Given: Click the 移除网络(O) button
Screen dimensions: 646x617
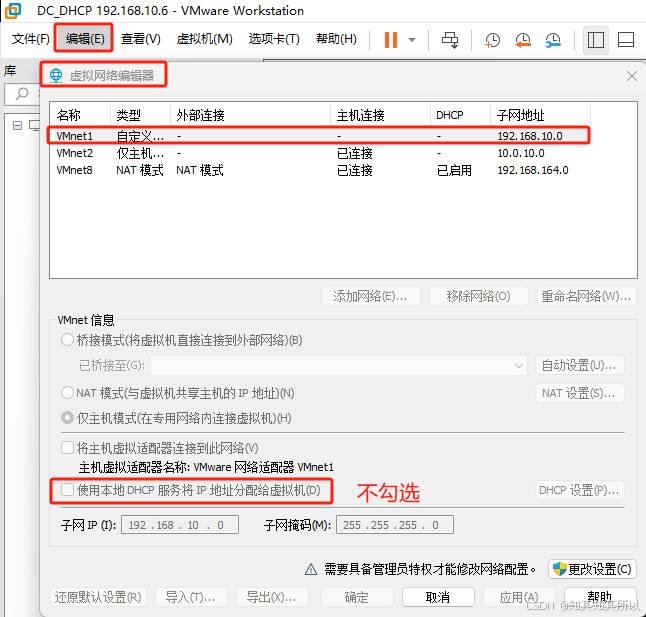Looking at the screenshot, I should (478, 296).
